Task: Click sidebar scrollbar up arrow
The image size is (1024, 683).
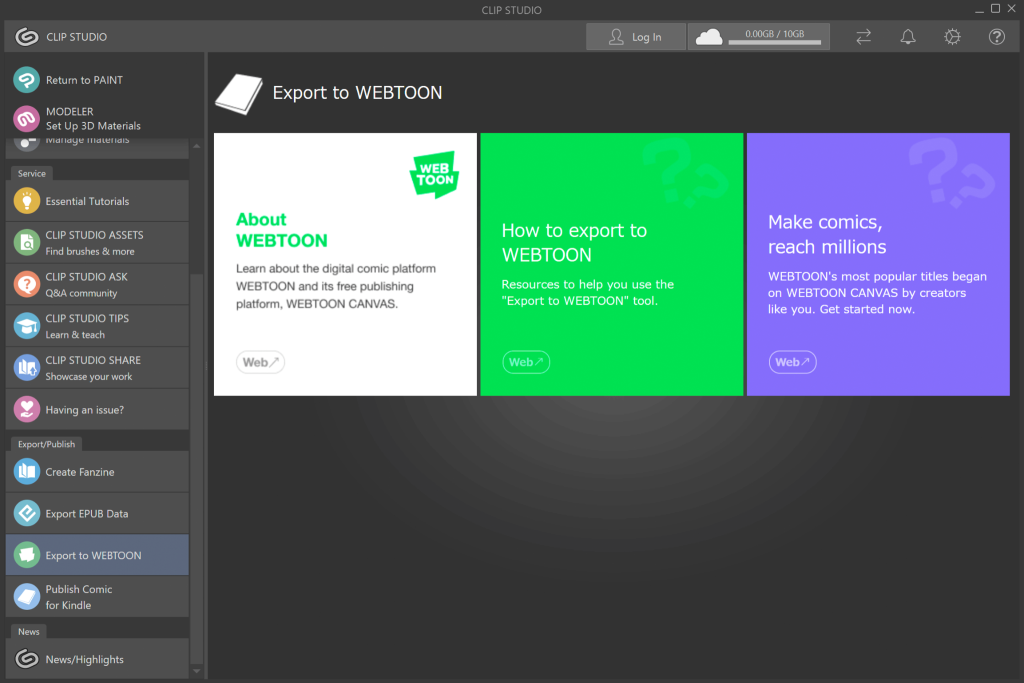Action: [197, 146]
